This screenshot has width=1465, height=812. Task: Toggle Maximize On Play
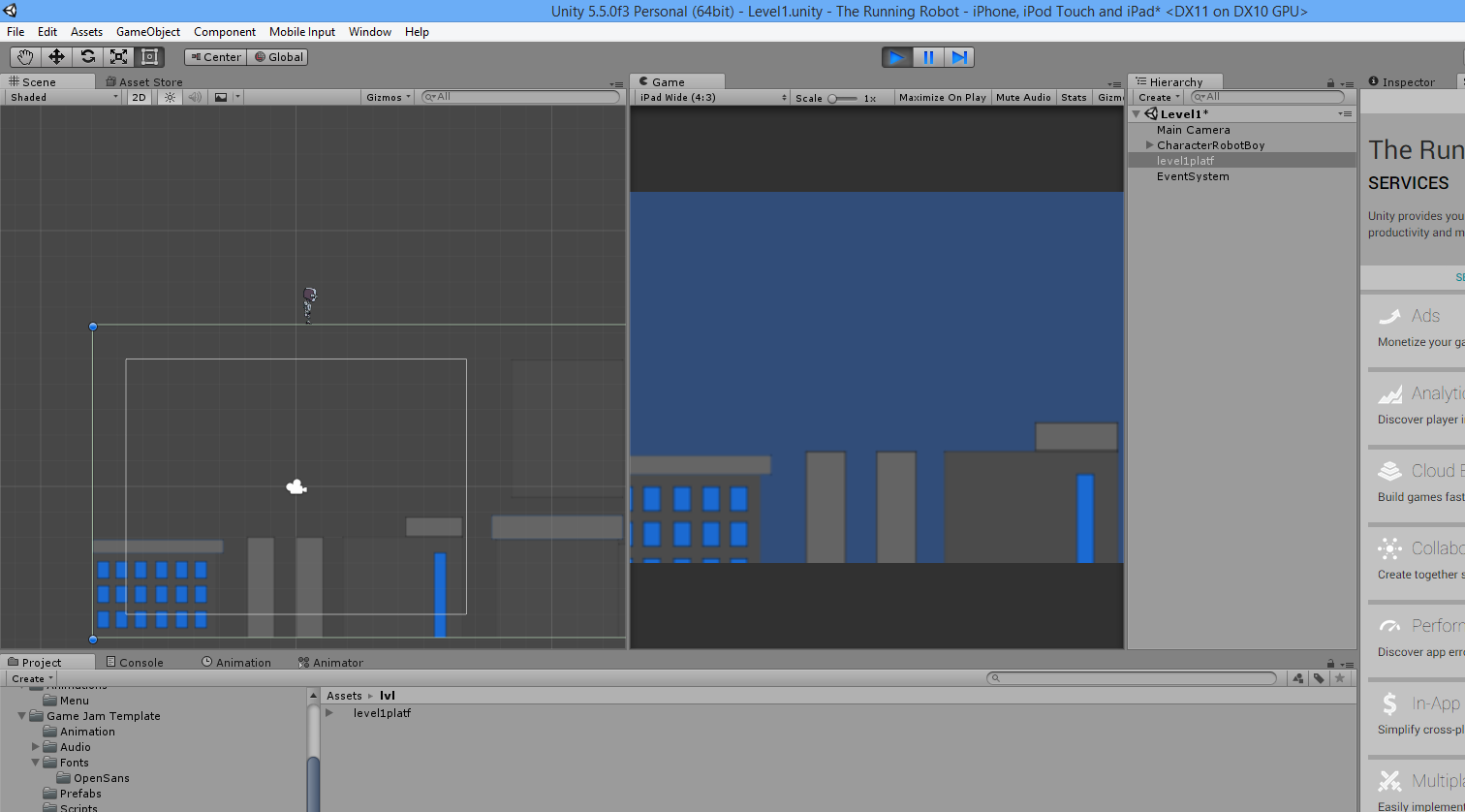tap(942, 97)
